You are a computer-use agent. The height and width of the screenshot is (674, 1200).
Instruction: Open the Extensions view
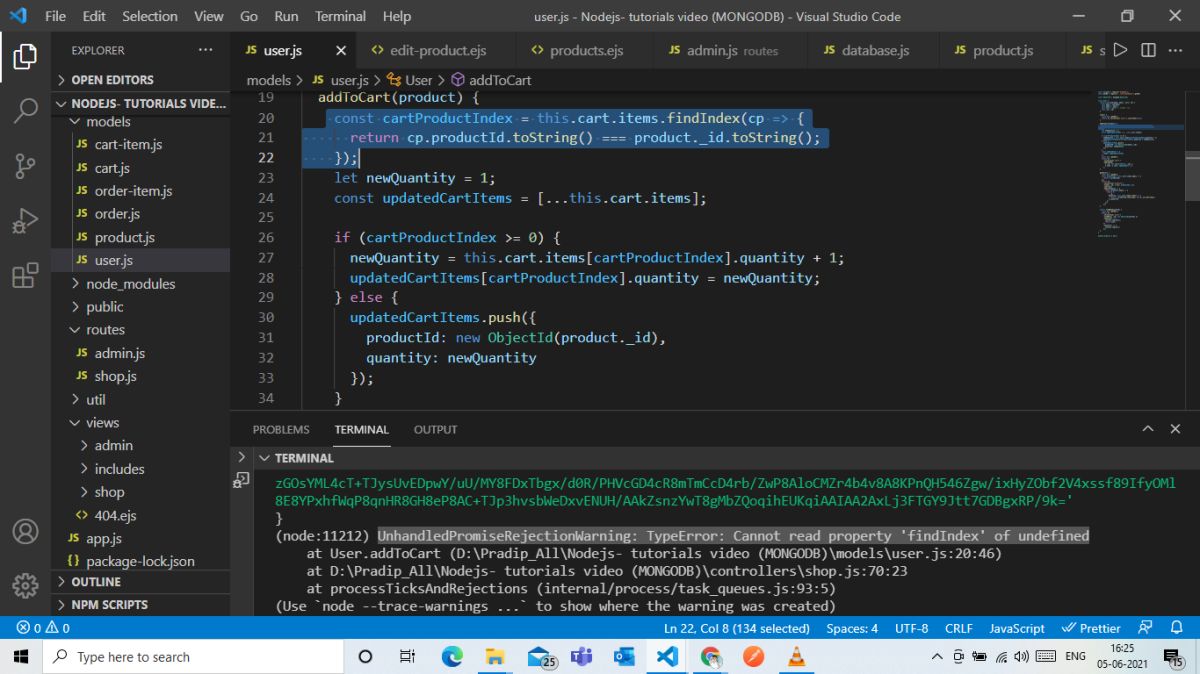[25, 275]
